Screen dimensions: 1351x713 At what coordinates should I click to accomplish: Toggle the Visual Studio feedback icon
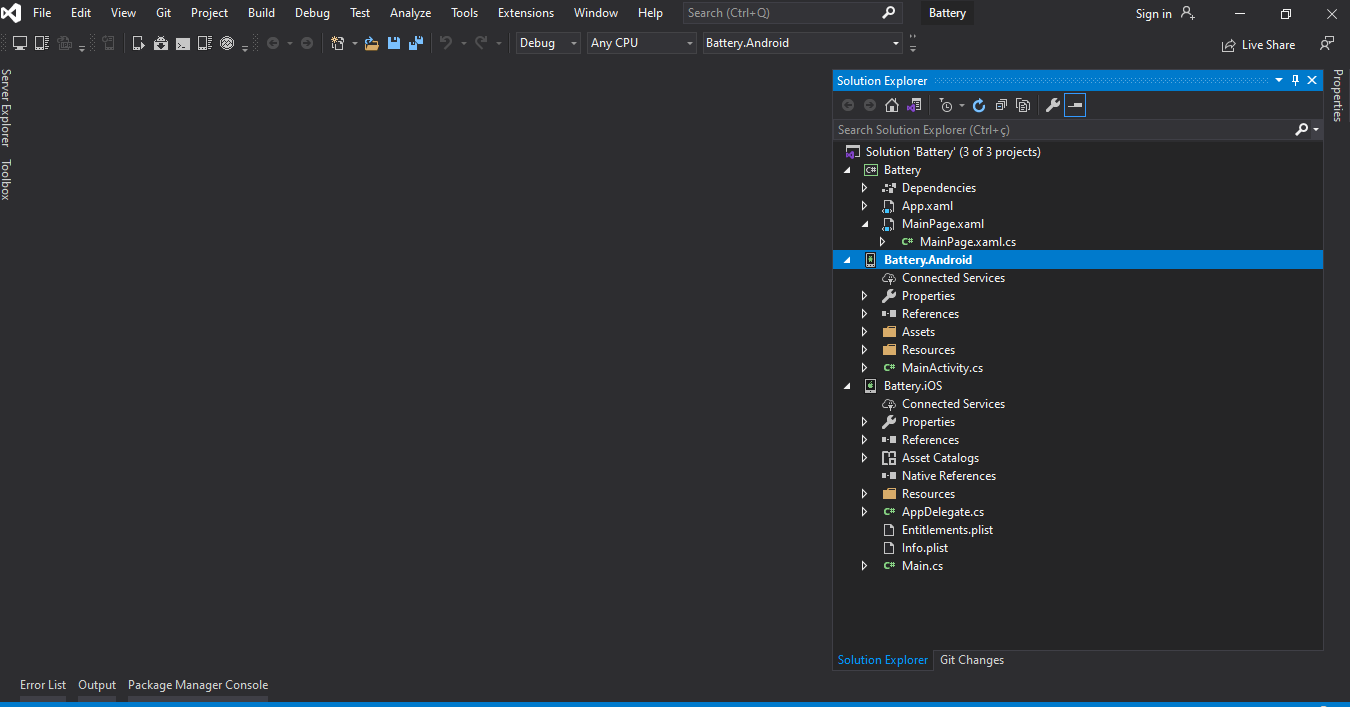(1327, 44)
